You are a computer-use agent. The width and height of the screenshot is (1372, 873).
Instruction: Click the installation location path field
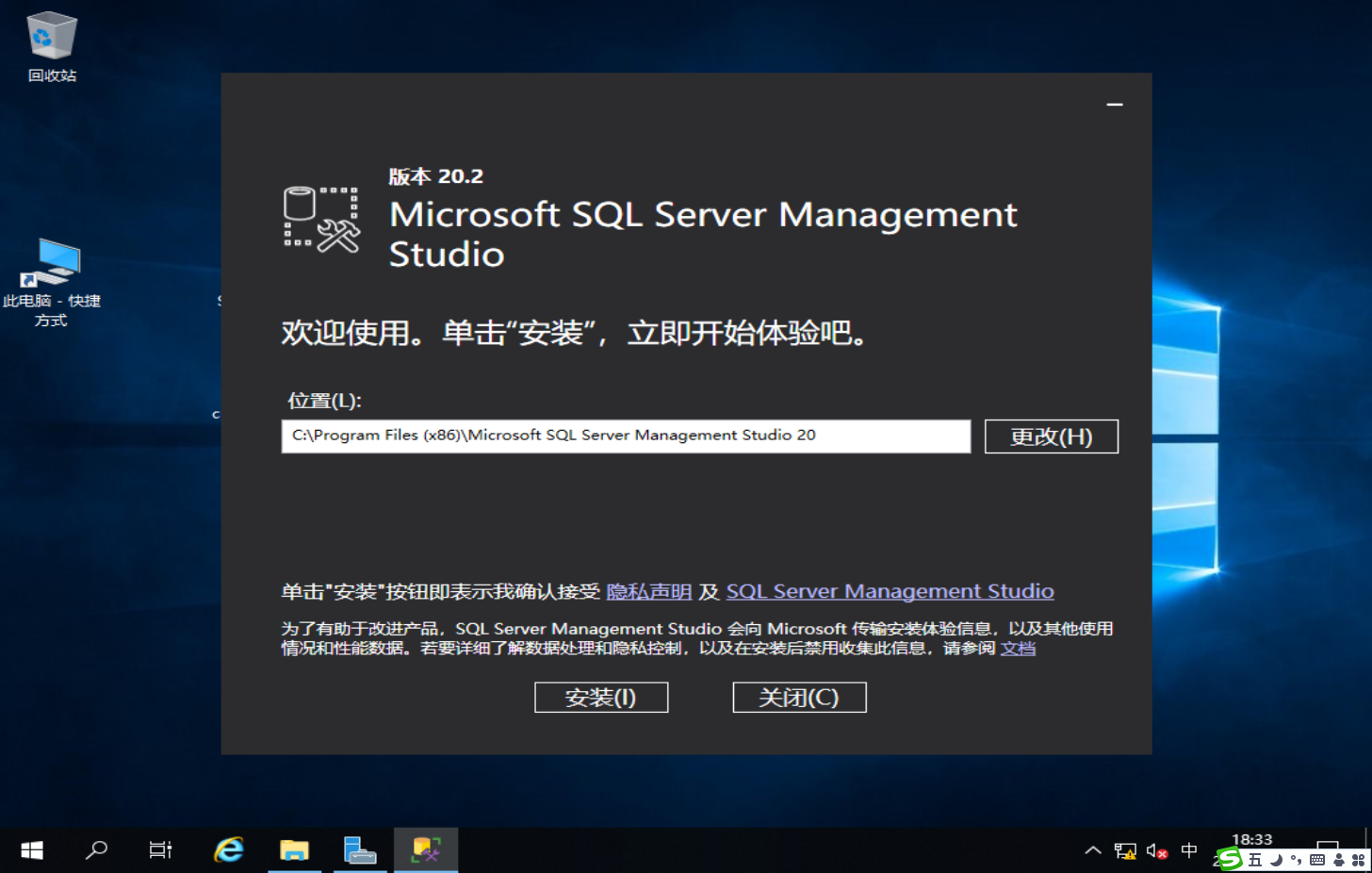pos(625,436)
